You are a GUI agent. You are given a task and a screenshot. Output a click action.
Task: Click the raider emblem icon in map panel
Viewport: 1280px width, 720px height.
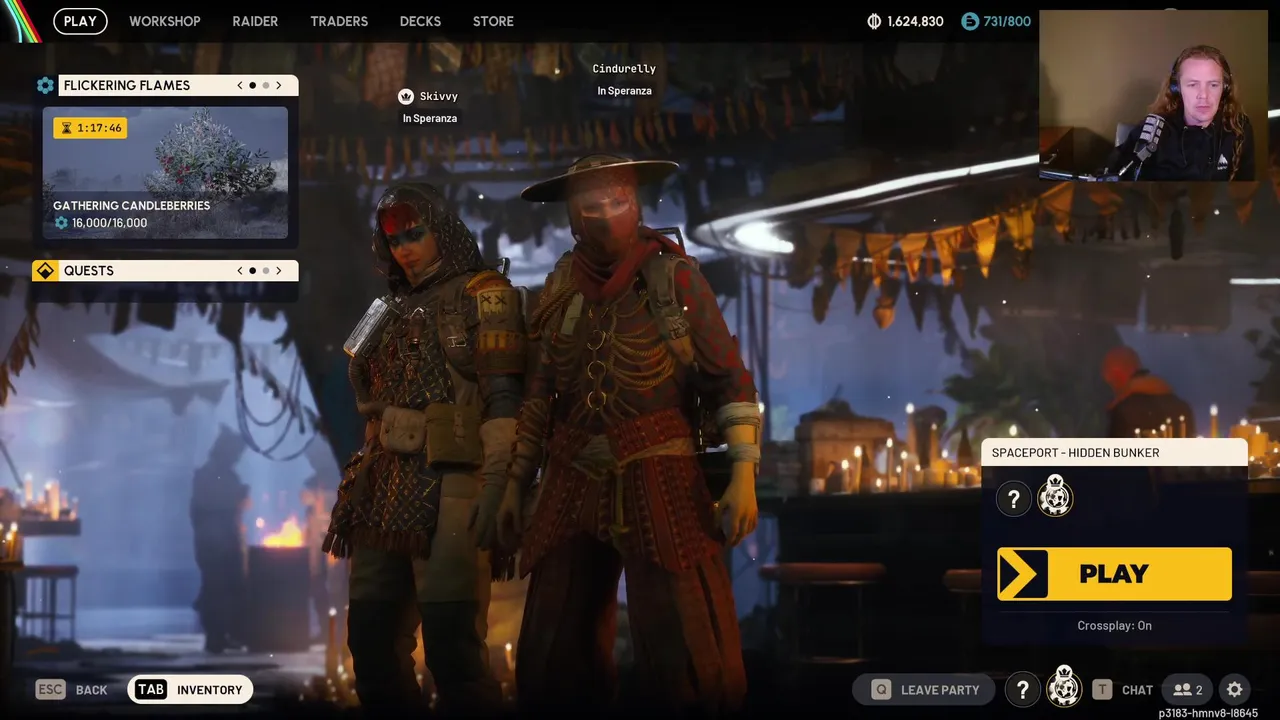[1055, 497]
